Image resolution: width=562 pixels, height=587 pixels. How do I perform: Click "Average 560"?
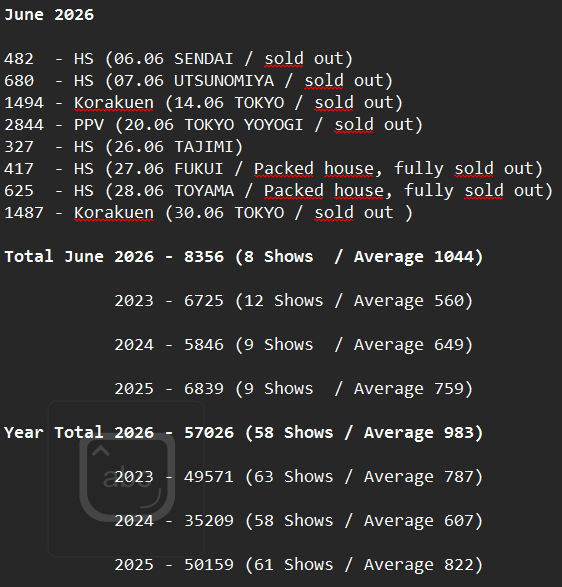[x=408, y=301]
